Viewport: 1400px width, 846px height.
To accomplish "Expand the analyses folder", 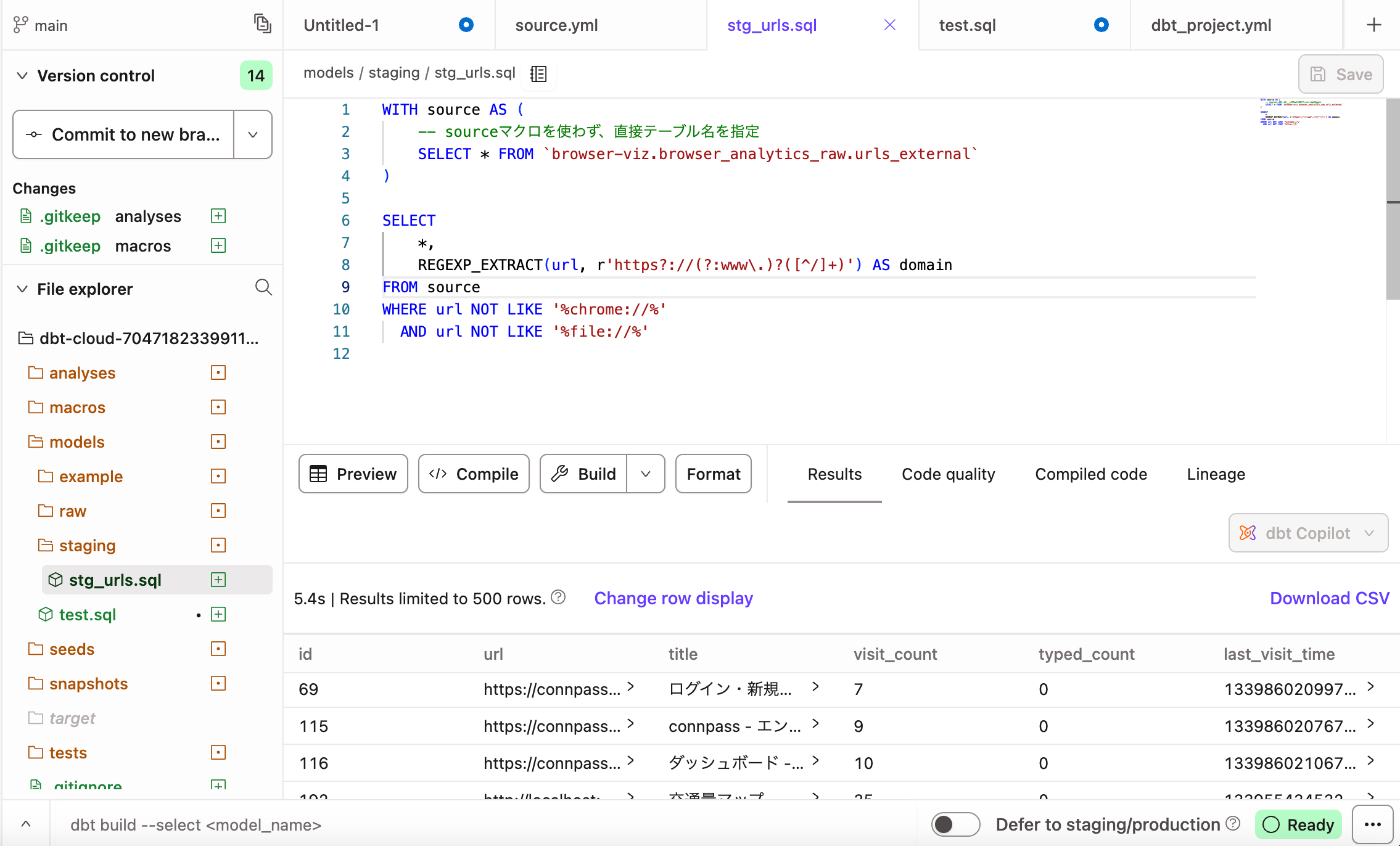I will (x=72, y=373).
